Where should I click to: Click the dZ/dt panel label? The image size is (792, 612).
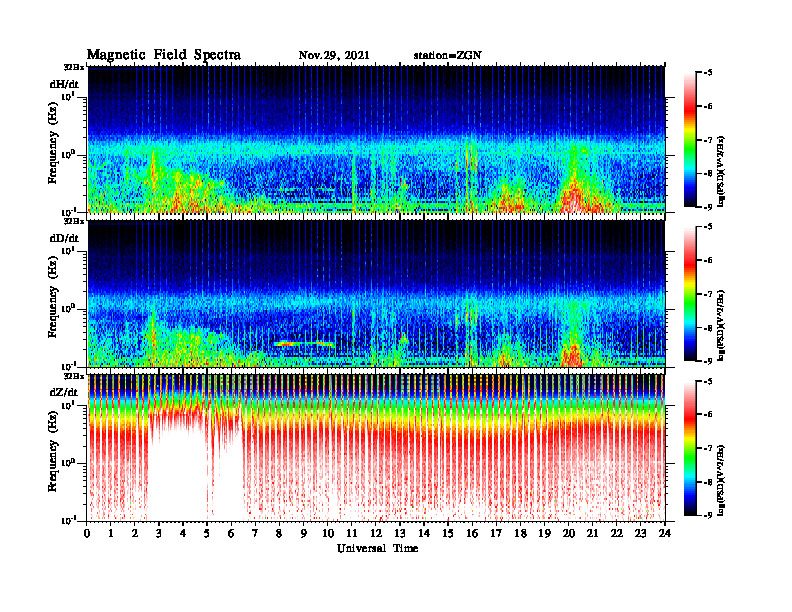[x=64, y=392]
